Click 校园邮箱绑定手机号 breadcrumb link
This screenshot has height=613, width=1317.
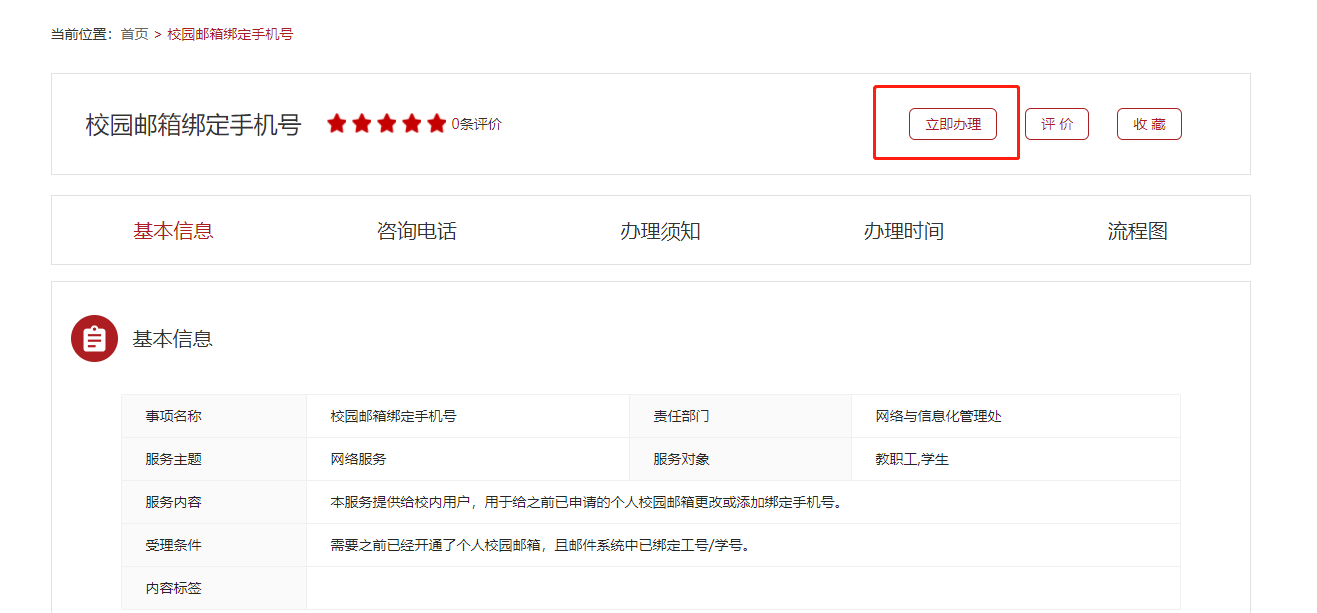pos(230,34)
